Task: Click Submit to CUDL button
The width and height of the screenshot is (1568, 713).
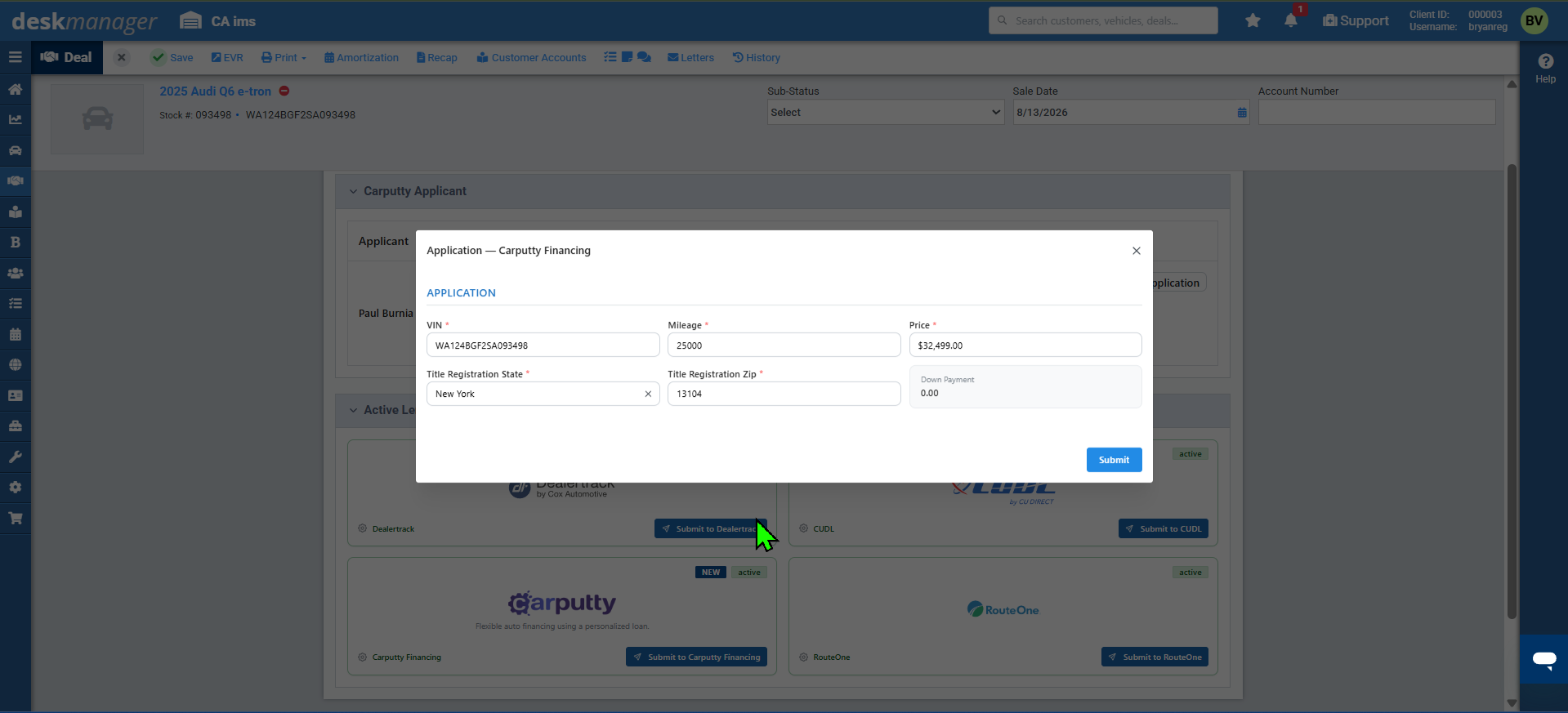Action: (1163, 528)
